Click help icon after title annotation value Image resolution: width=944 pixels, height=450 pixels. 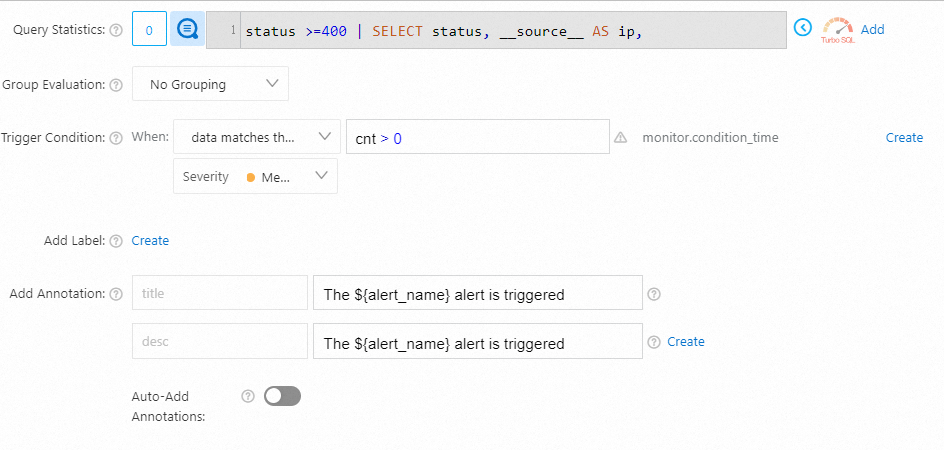pyautogui.click(x=654, y=294)
